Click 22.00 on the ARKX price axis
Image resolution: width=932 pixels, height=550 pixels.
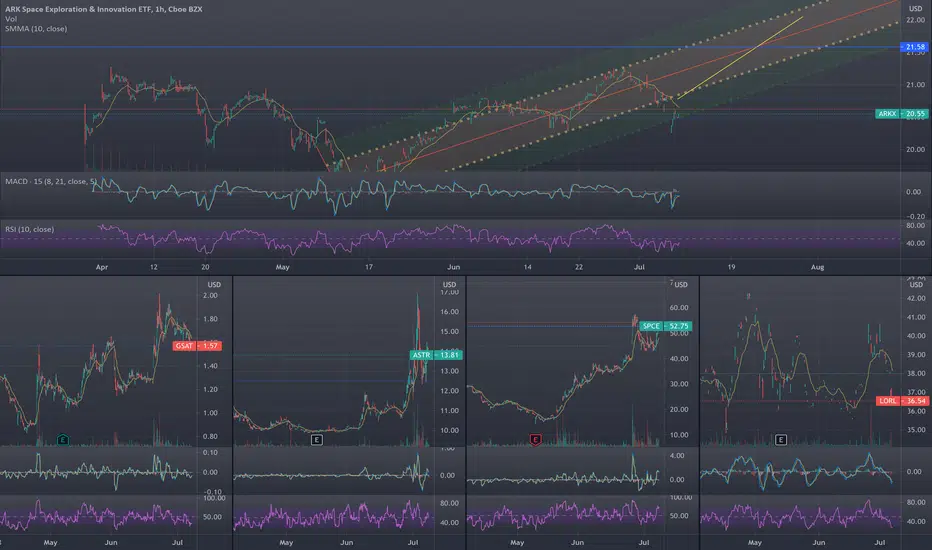(915, 20)
